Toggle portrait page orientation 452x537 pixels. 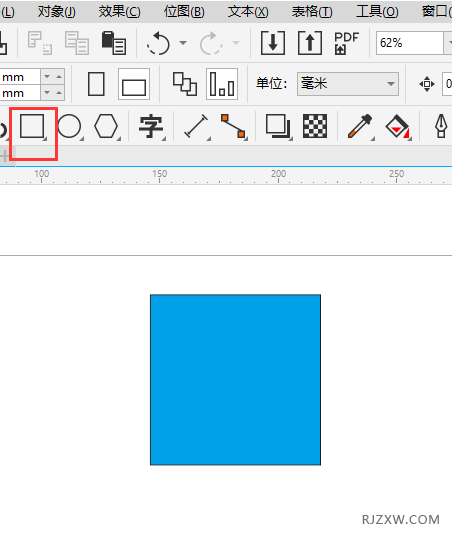point(96,84)
